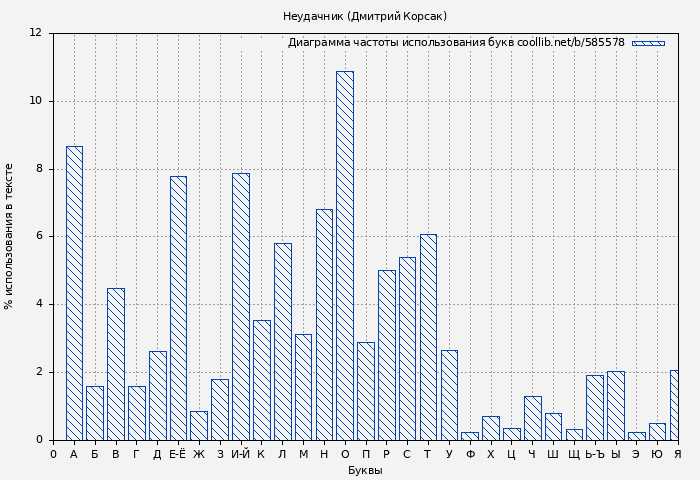Click the y-axis title % использования в тексте
This screenshot has width=700, height=480.
click(10, 236)
